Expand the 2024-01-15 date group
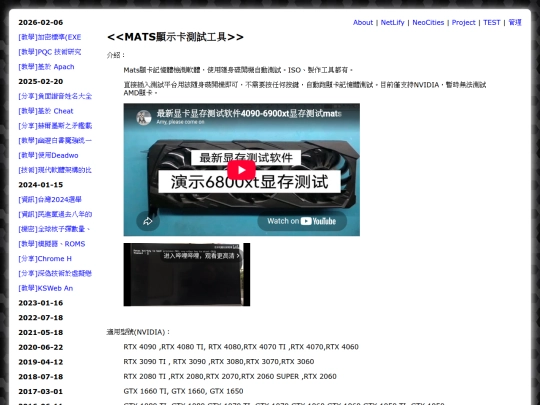 click(x=41, y=185)
